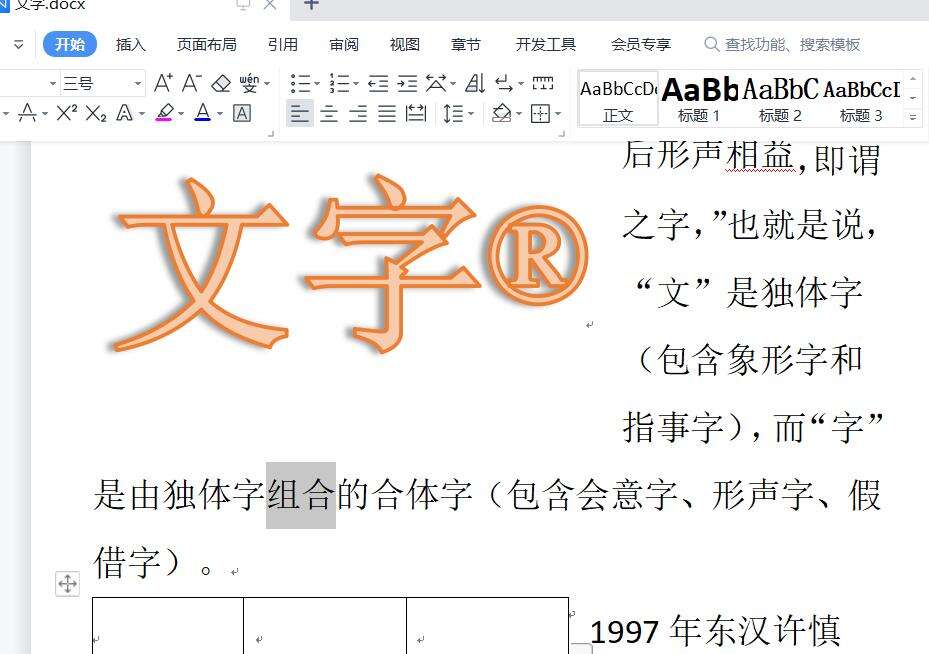Decrease paragraph indent

pyautogui.click(x=378, y=84)
